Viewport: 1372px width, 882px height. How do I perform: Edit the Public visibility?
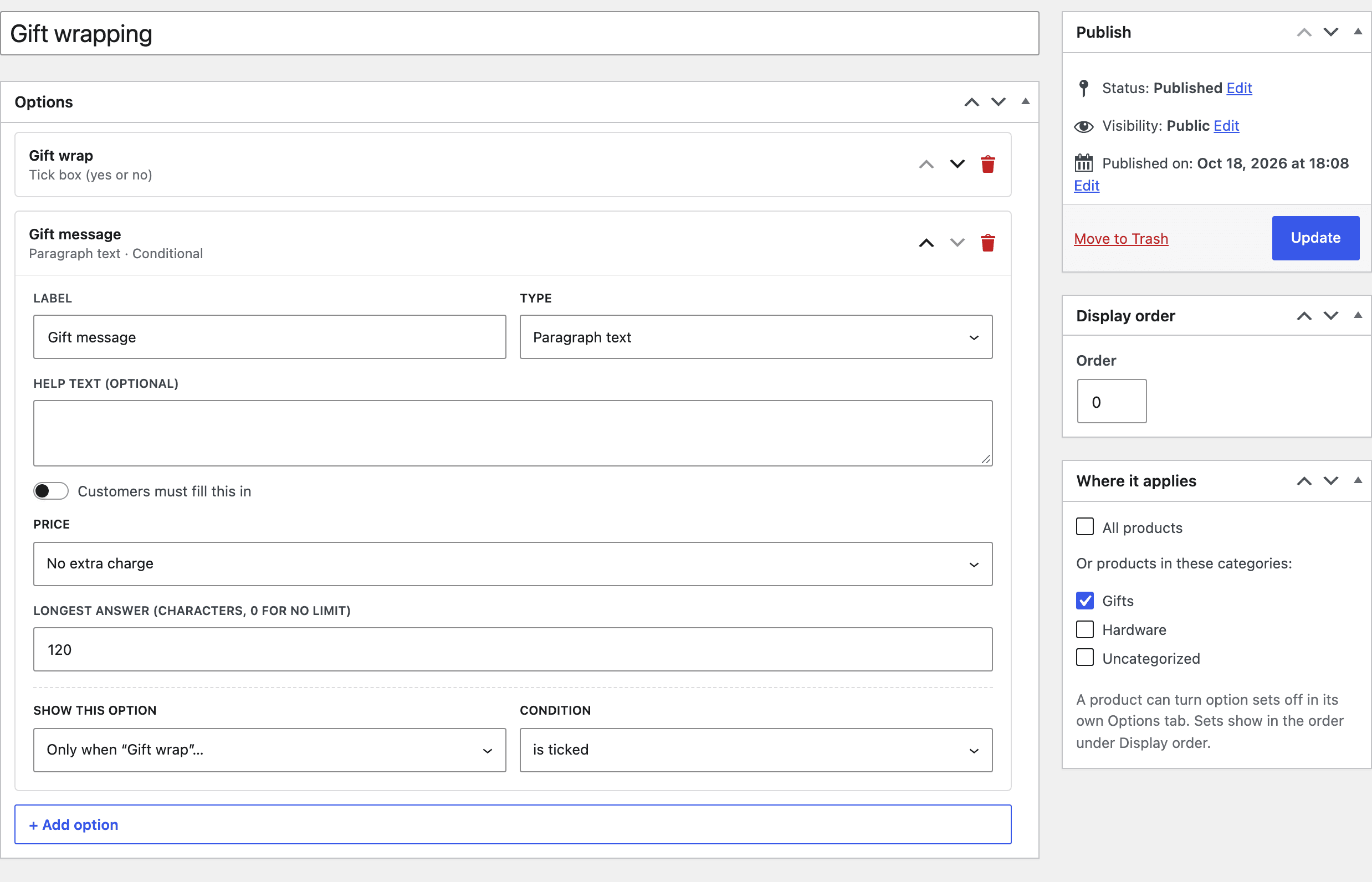[x=1226, y=126]
